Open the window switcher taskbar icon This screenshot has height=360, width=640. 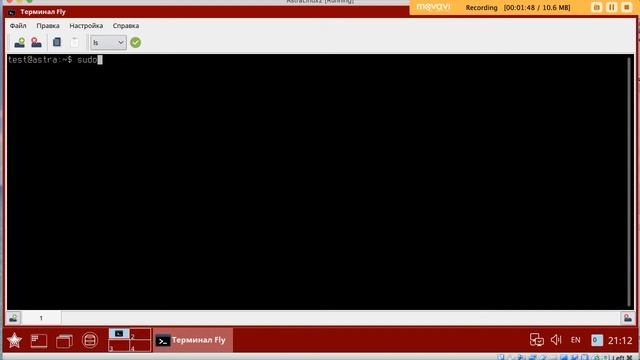pyautogui.click(x=64, y=340)
